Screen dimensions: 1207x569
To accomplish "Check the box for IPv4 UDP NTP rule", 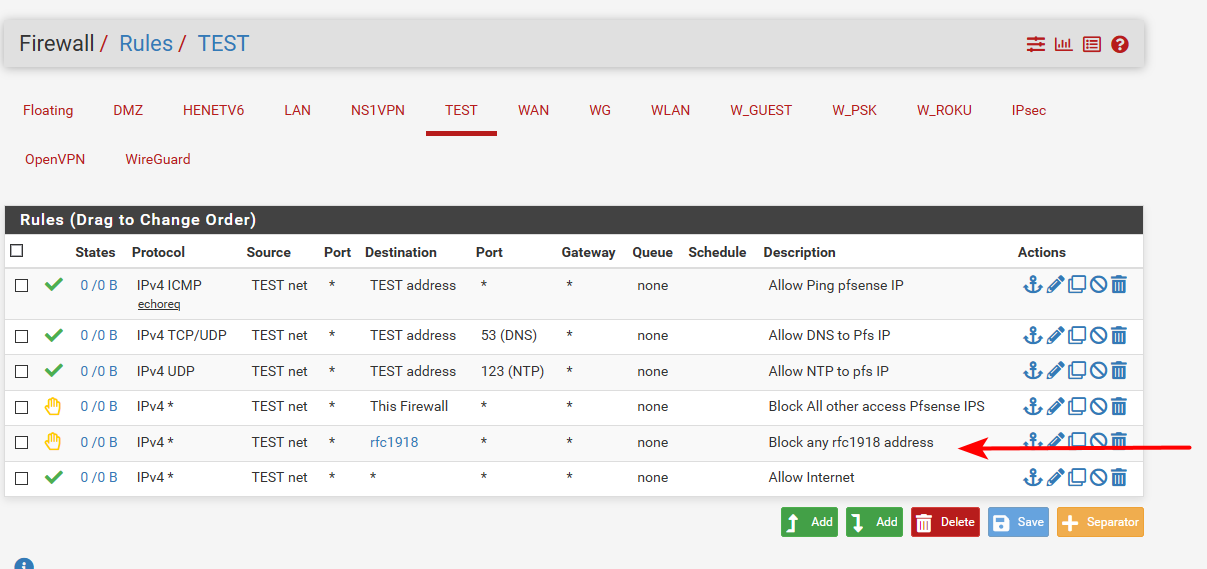I will coord(21,372).
